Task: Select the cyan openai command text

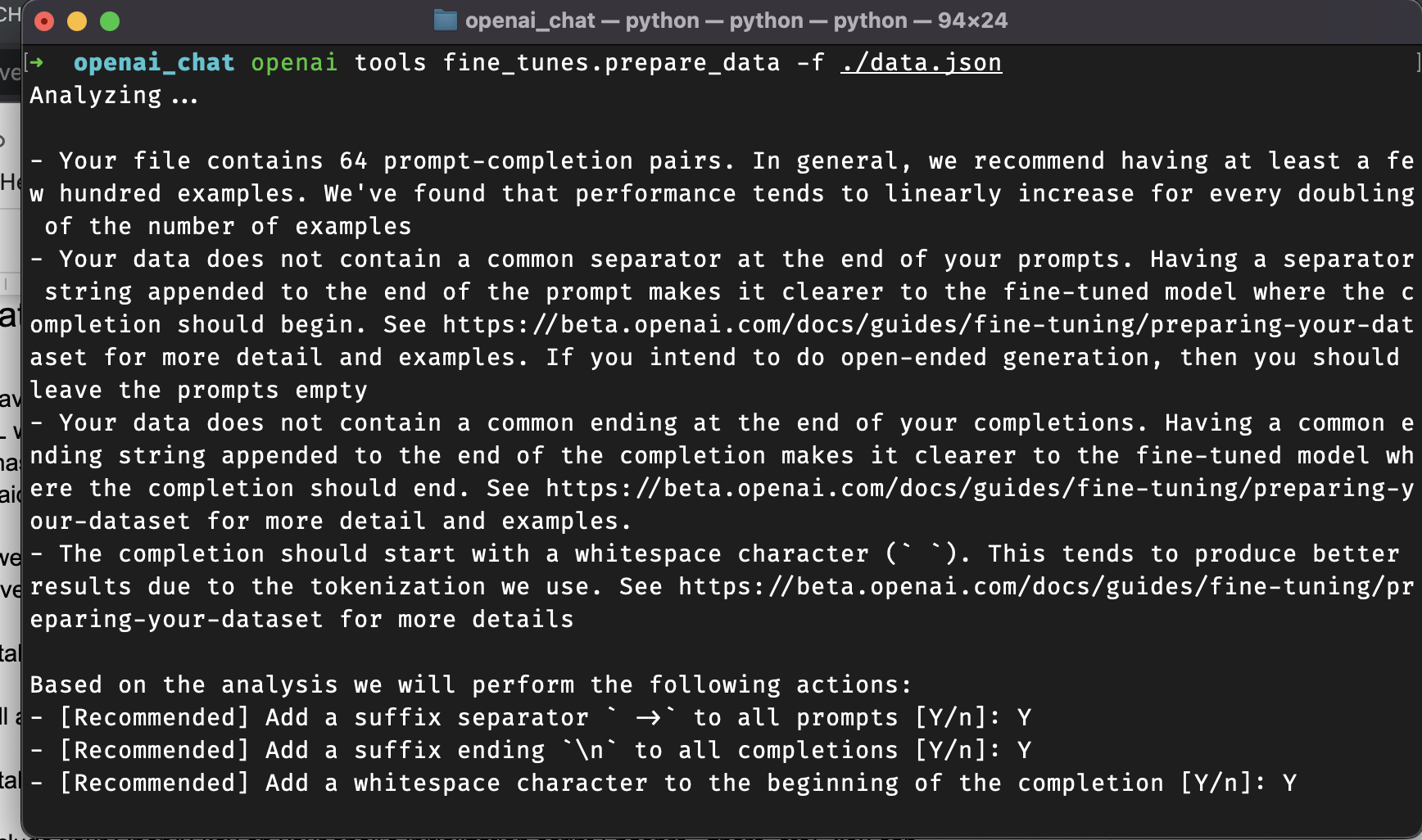Action: (x=294, y=62)
